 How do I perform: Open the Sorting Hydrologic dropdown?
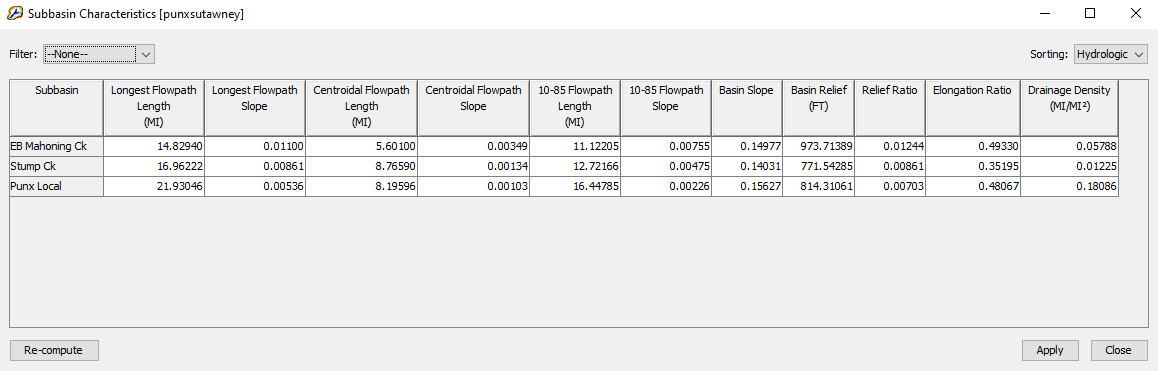point(1110,54)
